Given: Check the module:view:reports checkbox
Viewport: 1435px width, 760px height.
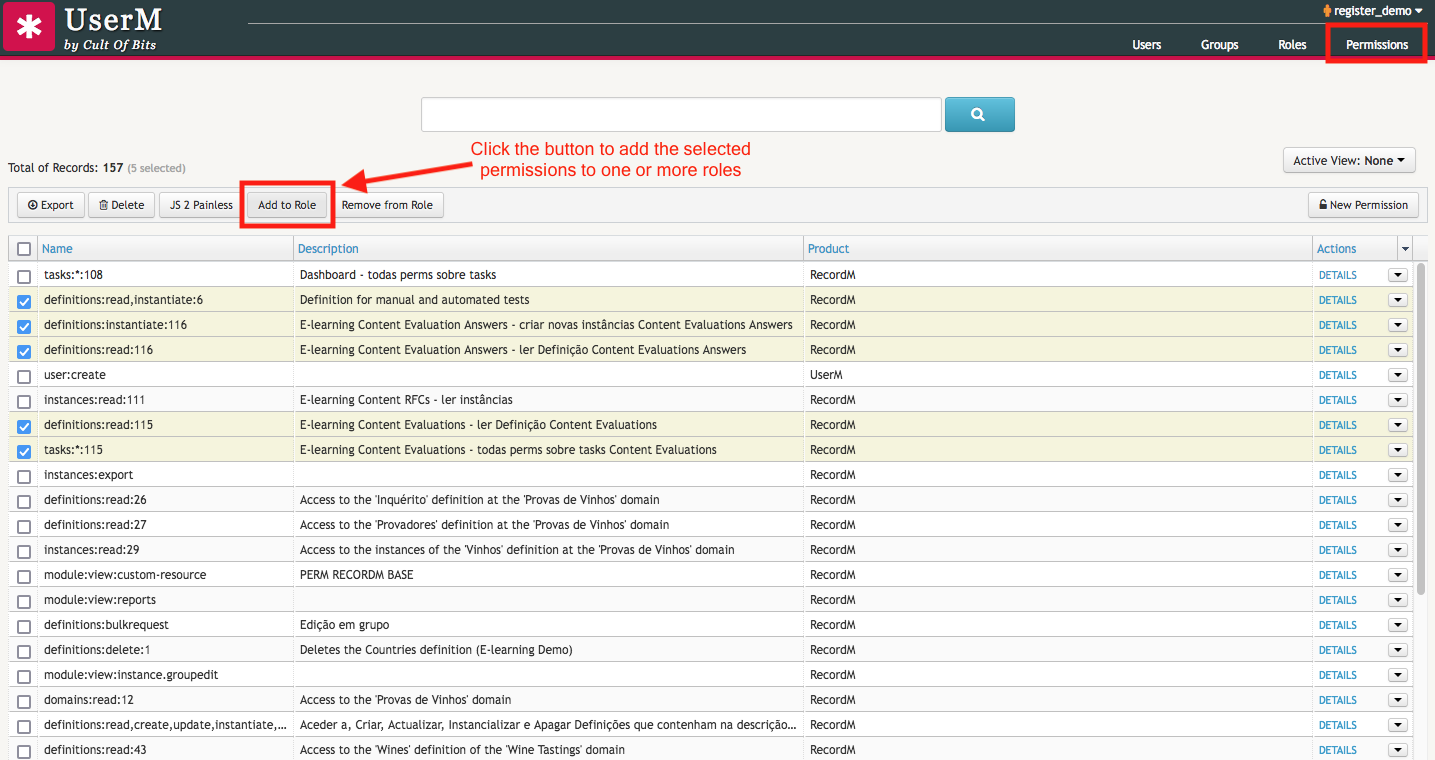Looking at the screenshot, I should 24,601.
